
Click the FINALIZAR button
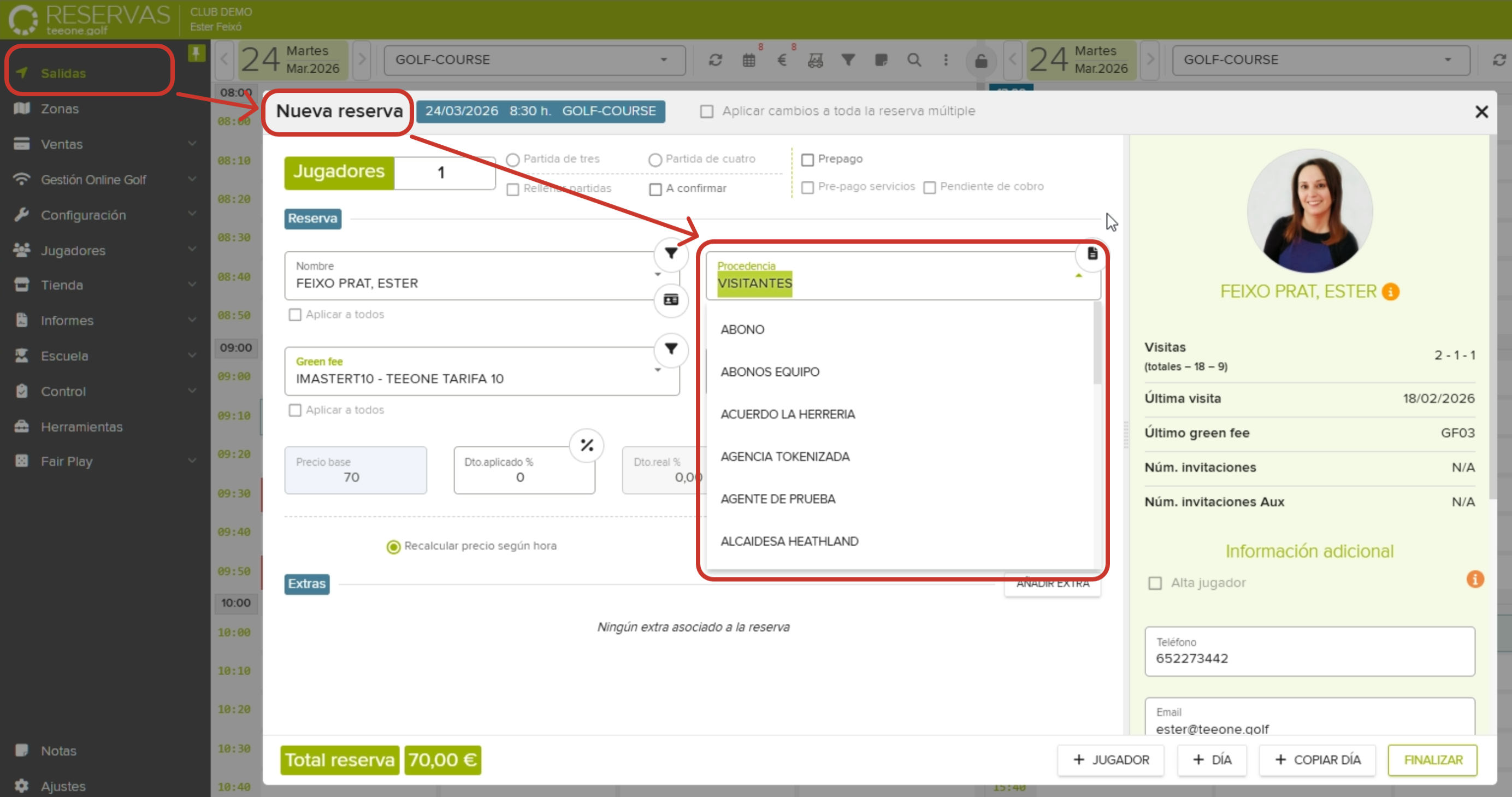[1433, 760]
